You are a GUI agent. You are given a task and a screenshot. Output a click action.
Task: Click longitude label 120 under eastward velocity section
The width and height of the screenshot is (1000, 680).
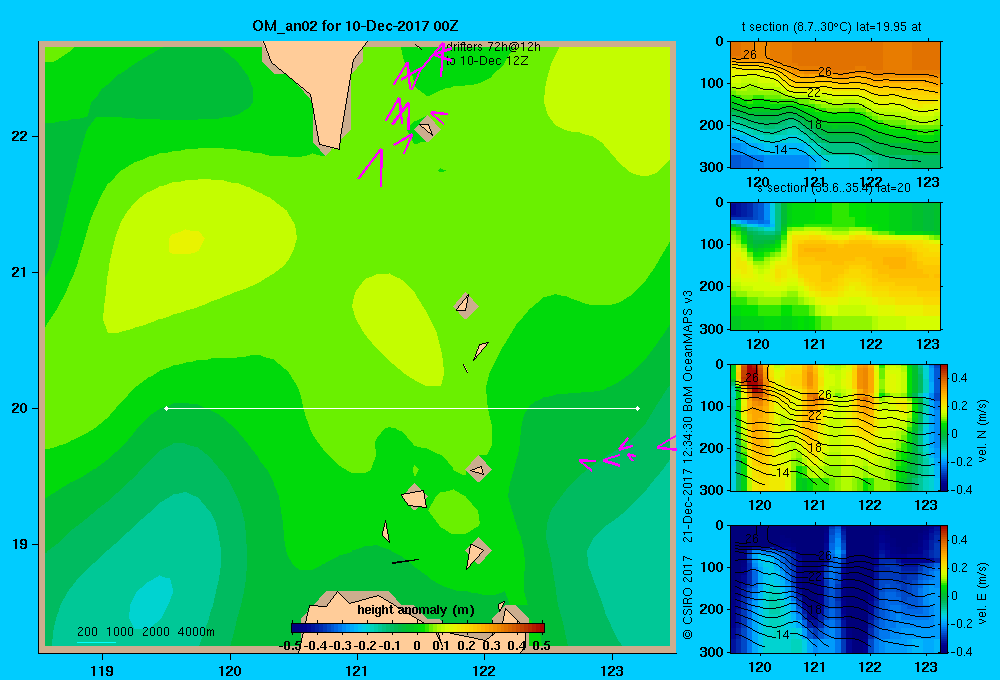(759, 667)
